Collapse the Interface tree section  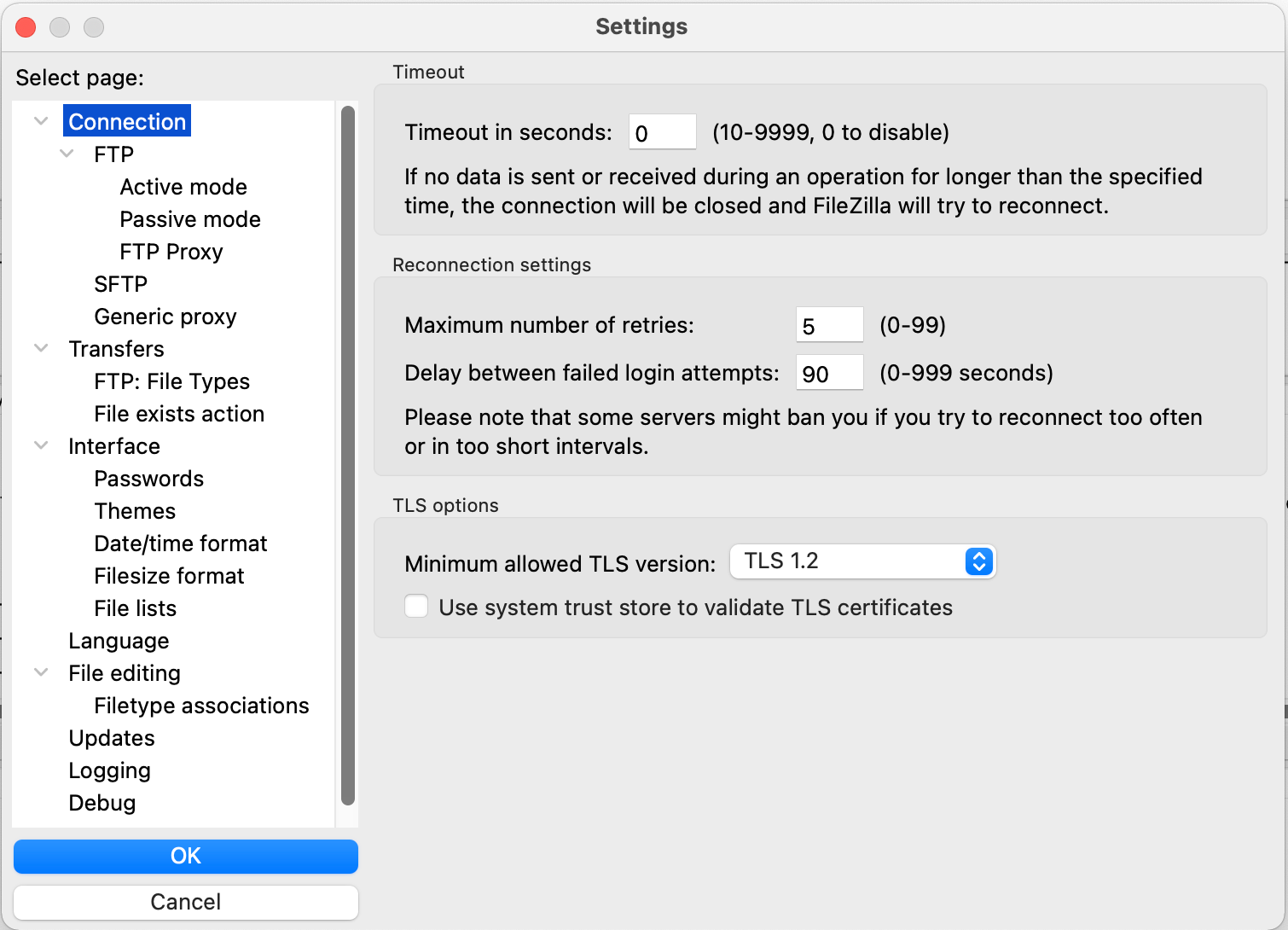click(x=41, y=445)
